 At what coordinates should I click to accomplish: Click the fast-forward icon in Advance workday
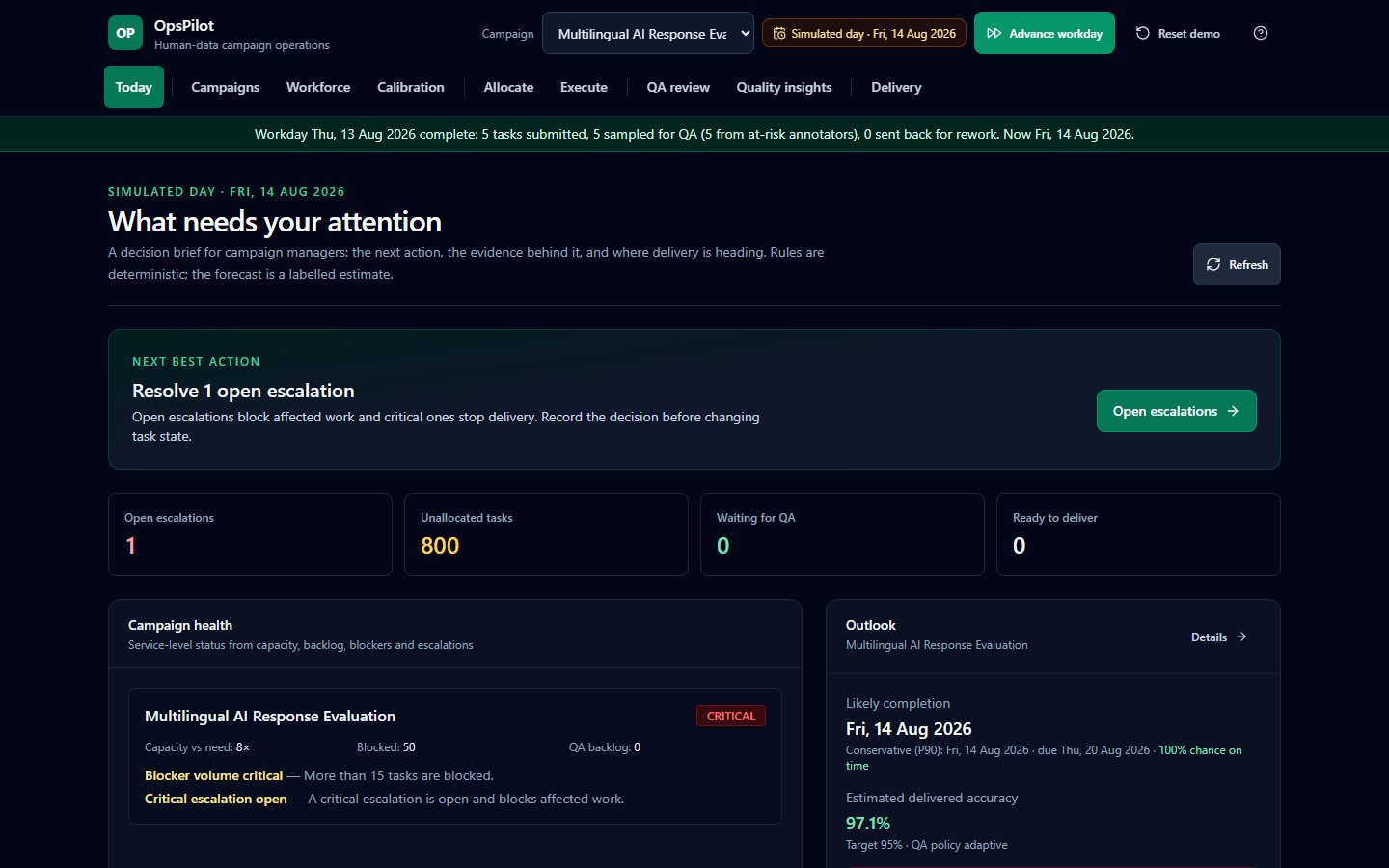[x=994, y=33]
